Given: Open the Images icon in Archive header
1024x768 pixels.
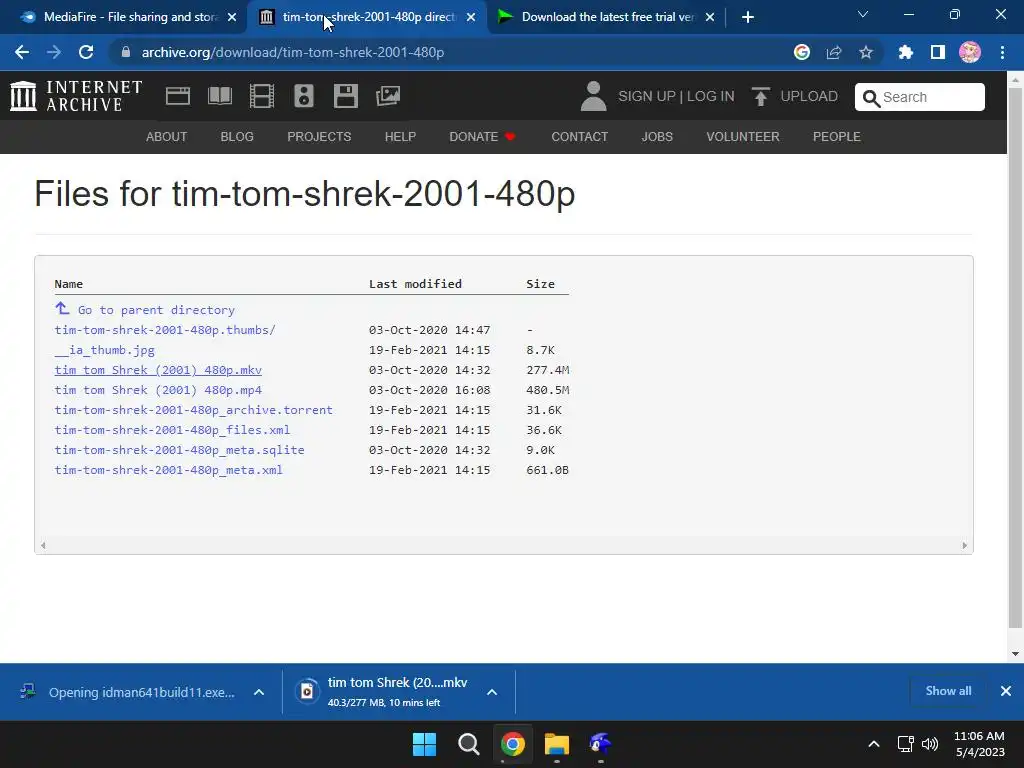Looking at the screenshot, I should point(388,96).
